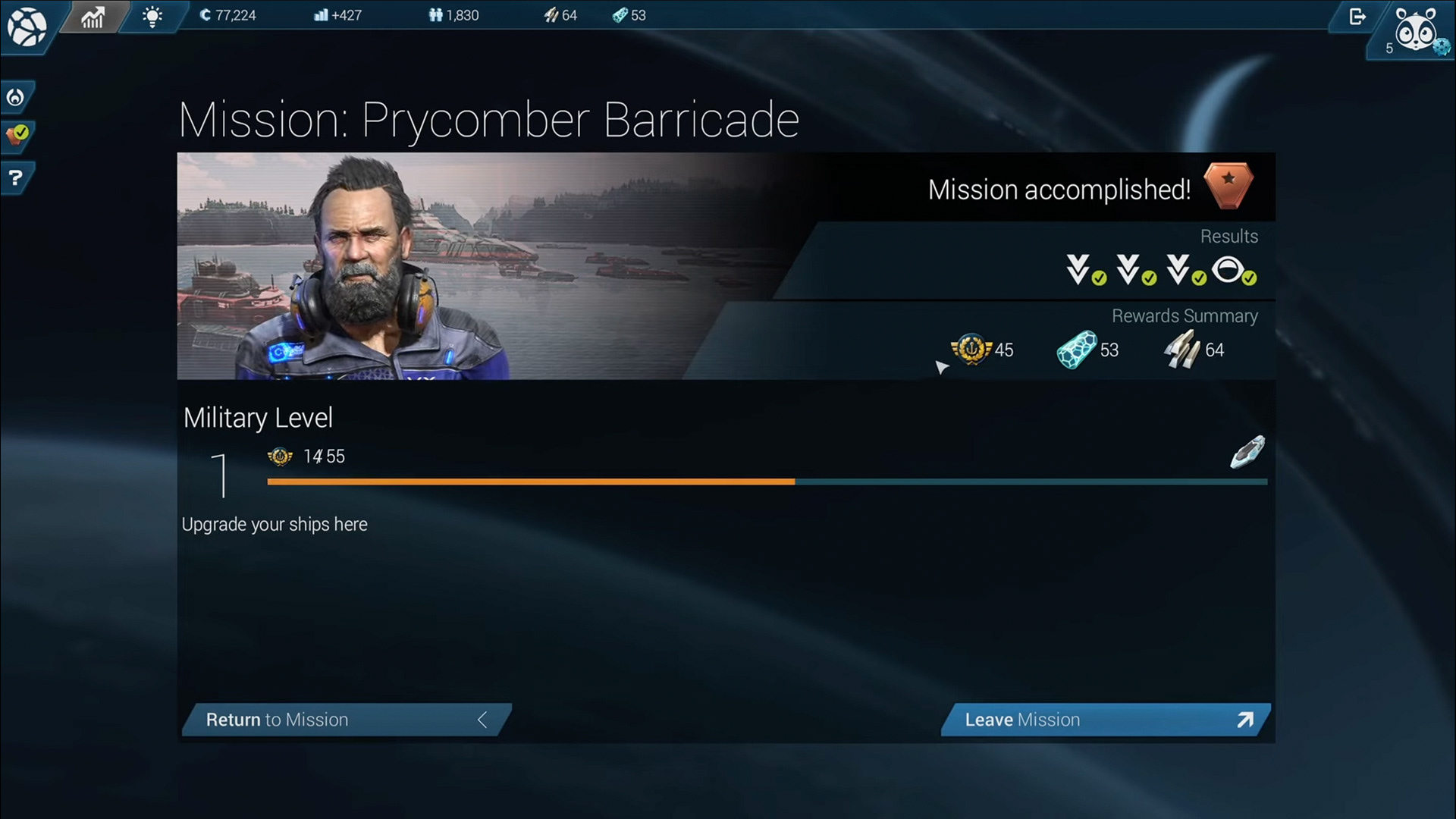Click the military experience reward 45
Viewport: 1456px width, 819px height.
(x=982, y=350)
